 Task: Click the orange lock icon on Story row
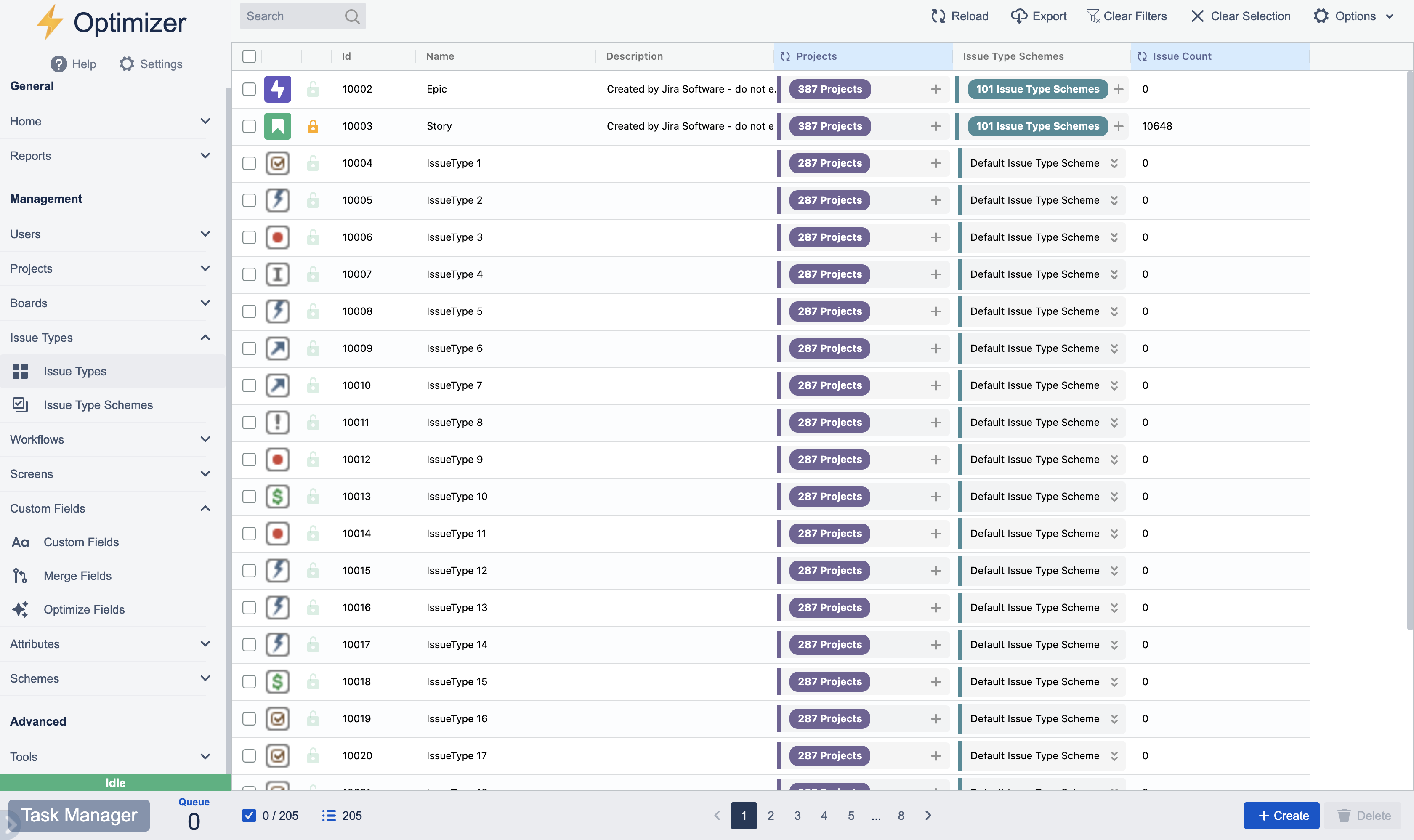pos(312,126)
